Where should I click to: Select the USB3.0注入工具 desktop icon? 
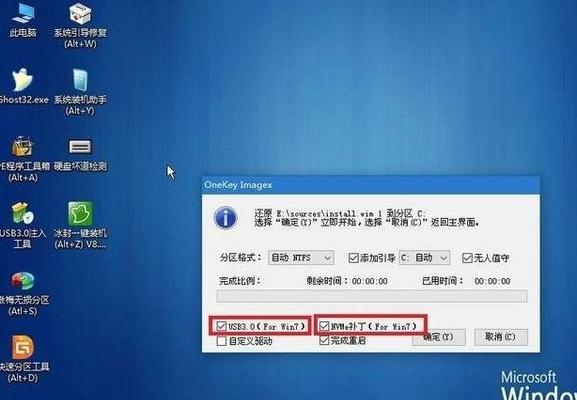coord(22,225)
